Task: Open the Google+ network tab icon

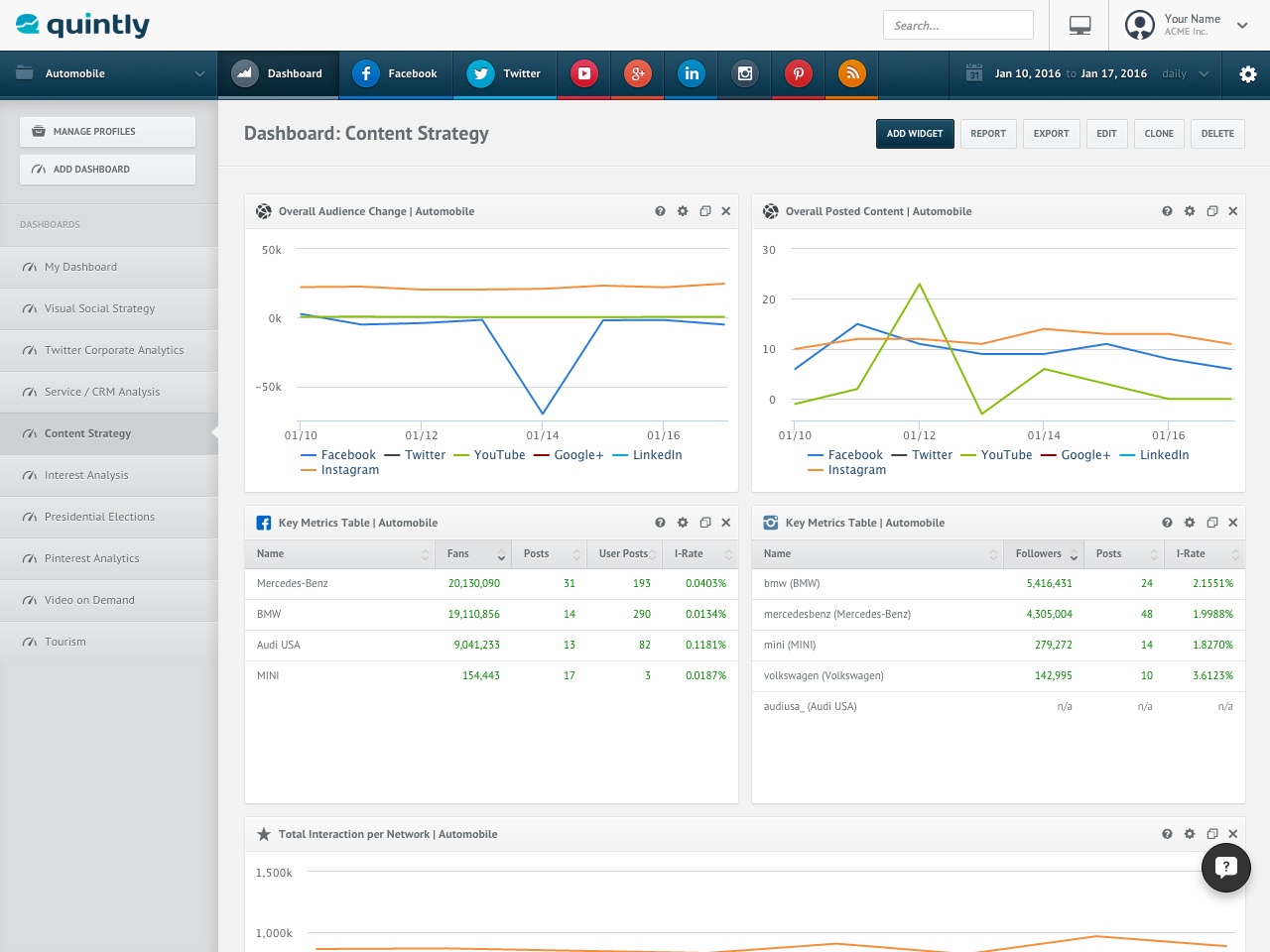Action: tap(638, 73)
